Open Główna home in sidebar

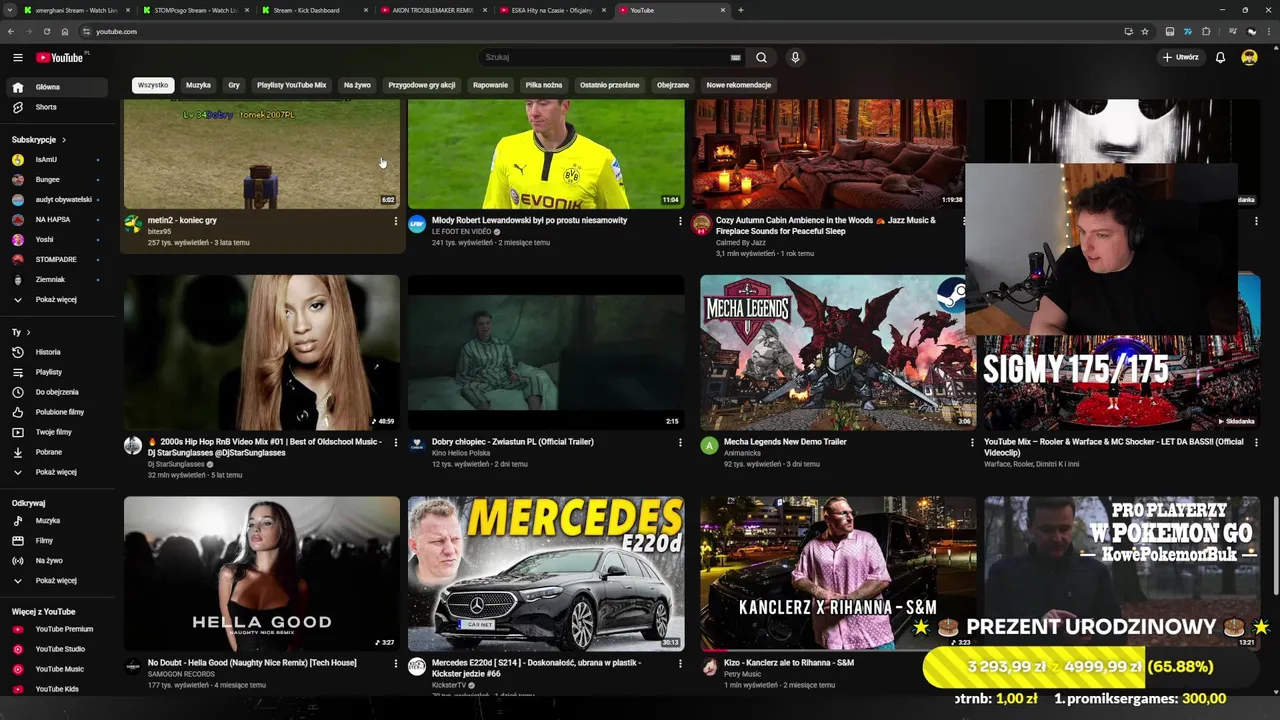(x=55, y=87)
